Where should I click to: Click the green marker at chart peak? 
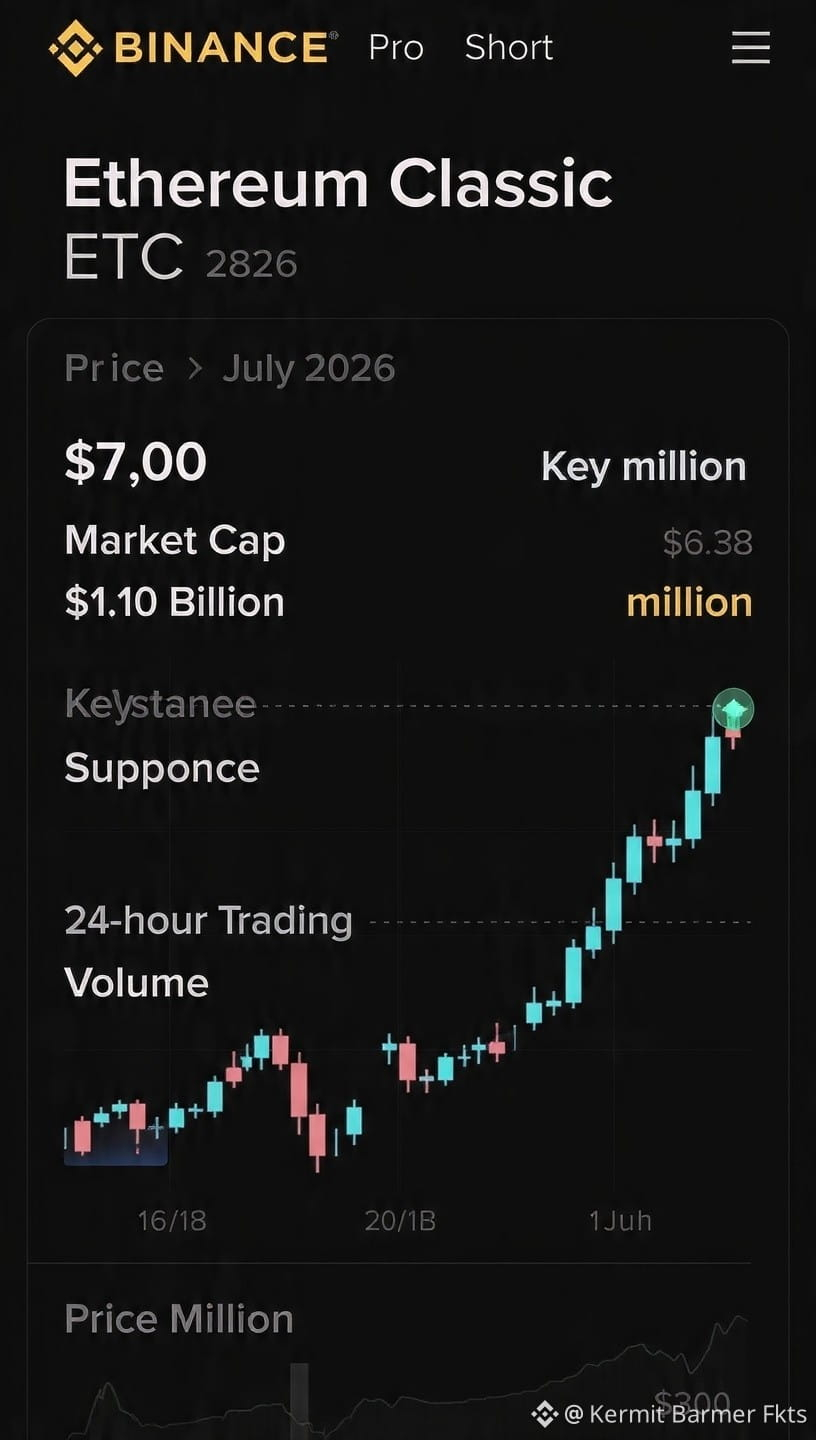[735, 709]
